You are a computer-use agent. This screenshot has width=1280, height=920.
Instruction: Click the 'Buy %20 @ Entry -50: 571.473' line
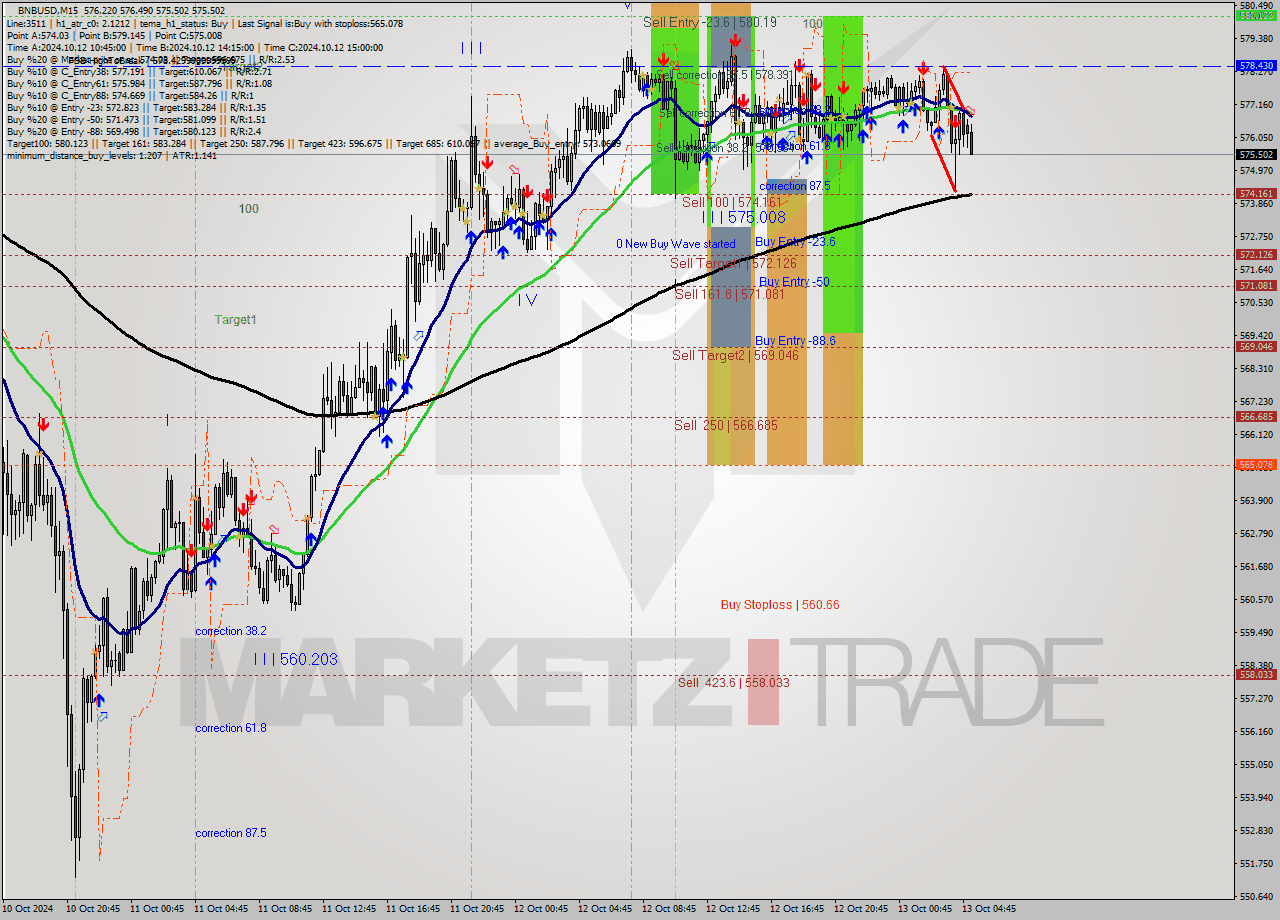136,119
